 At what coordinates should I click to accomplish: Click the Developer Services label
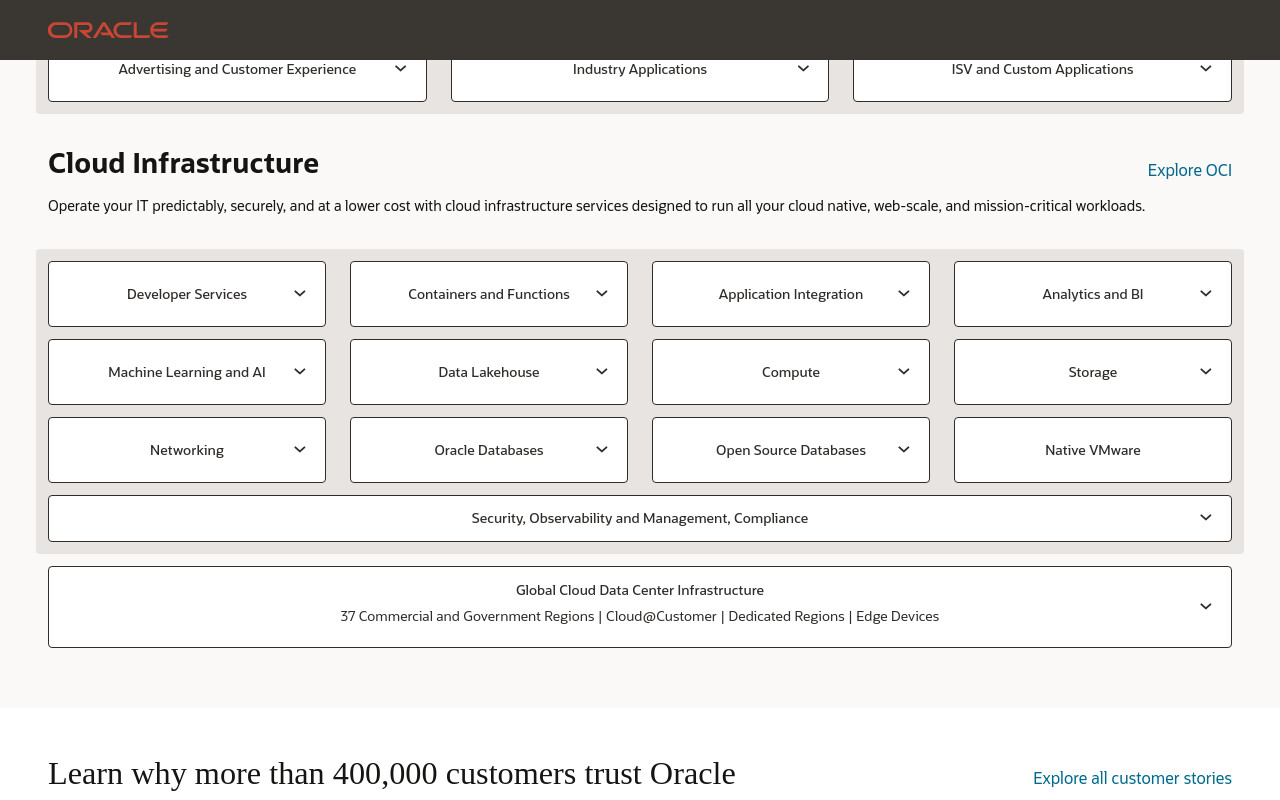click(x=187, y=294)
